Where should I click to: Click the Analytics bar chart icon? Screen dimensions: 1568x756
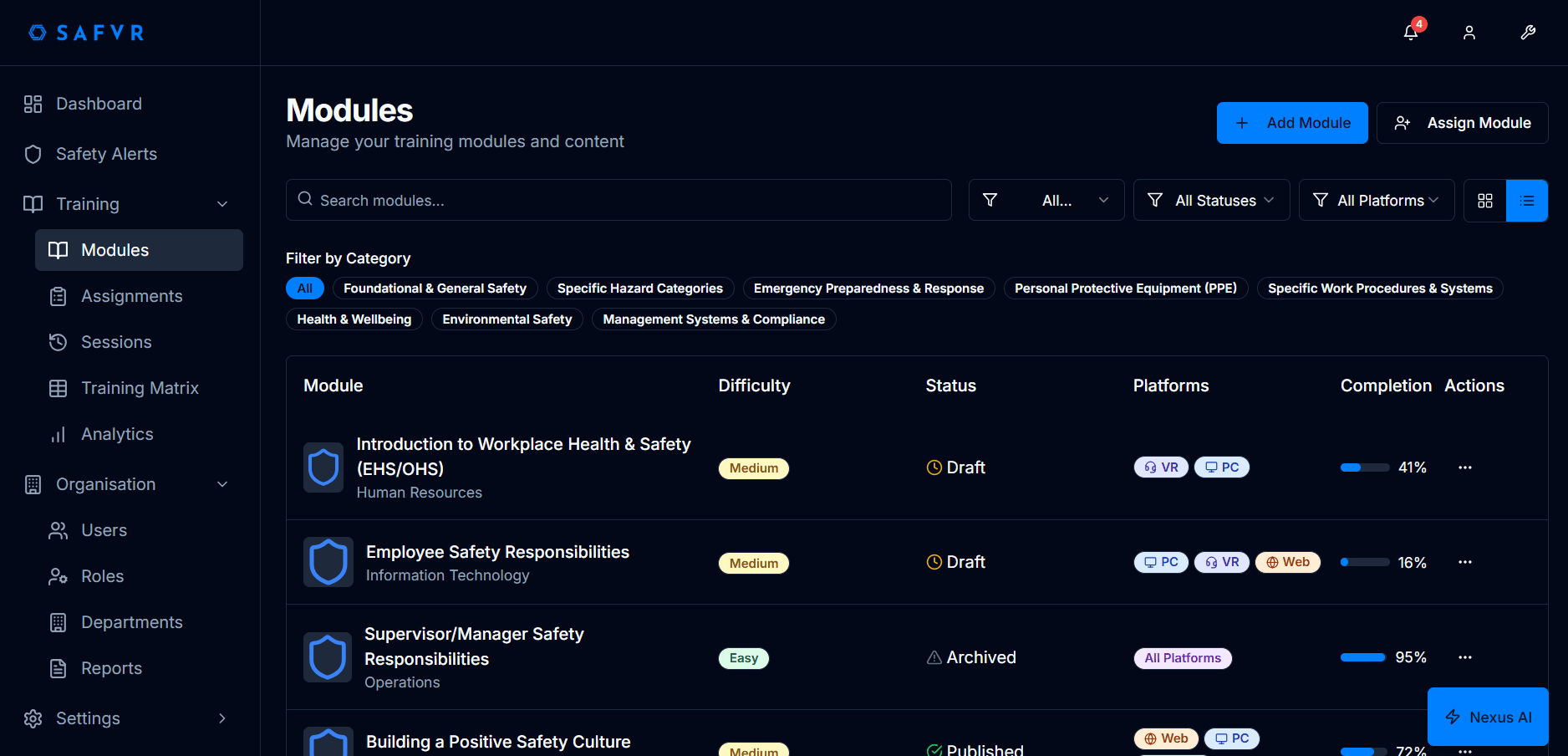click(x=58, y=434)
